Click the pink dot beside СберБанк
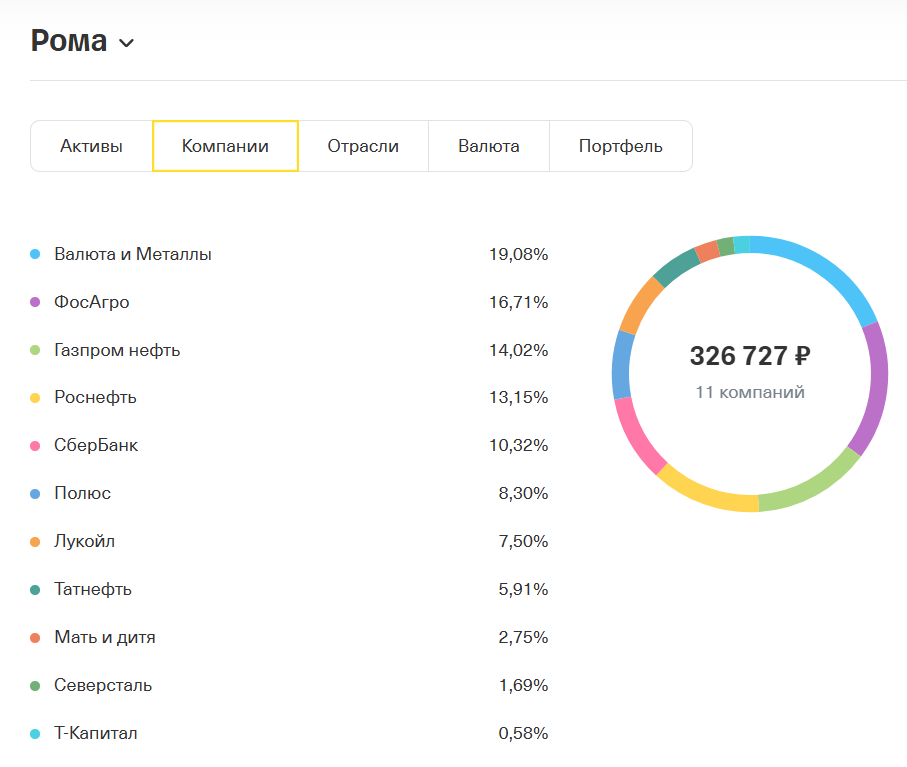The height and width of the screenshot is (767, 907). coord(35,446)
